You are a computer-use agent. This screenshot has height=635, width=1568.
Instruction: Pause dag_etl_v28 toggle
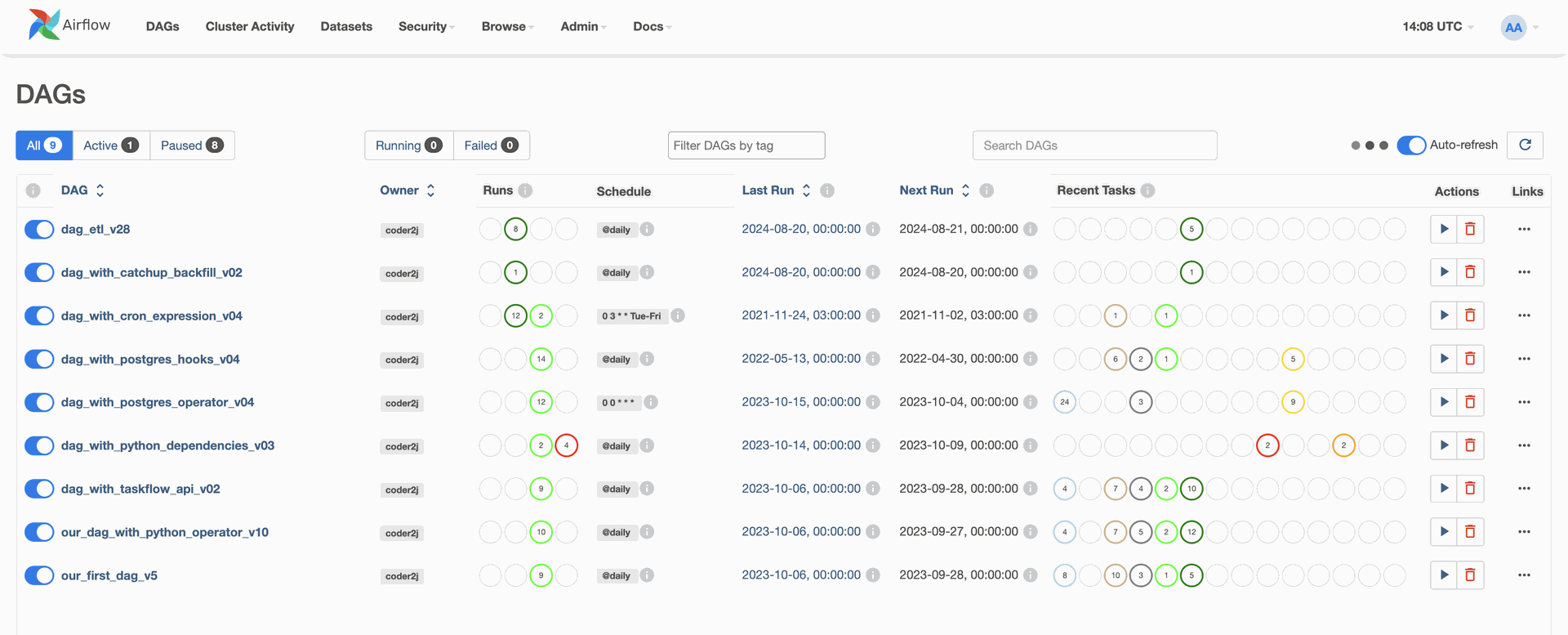click(39, 229)
